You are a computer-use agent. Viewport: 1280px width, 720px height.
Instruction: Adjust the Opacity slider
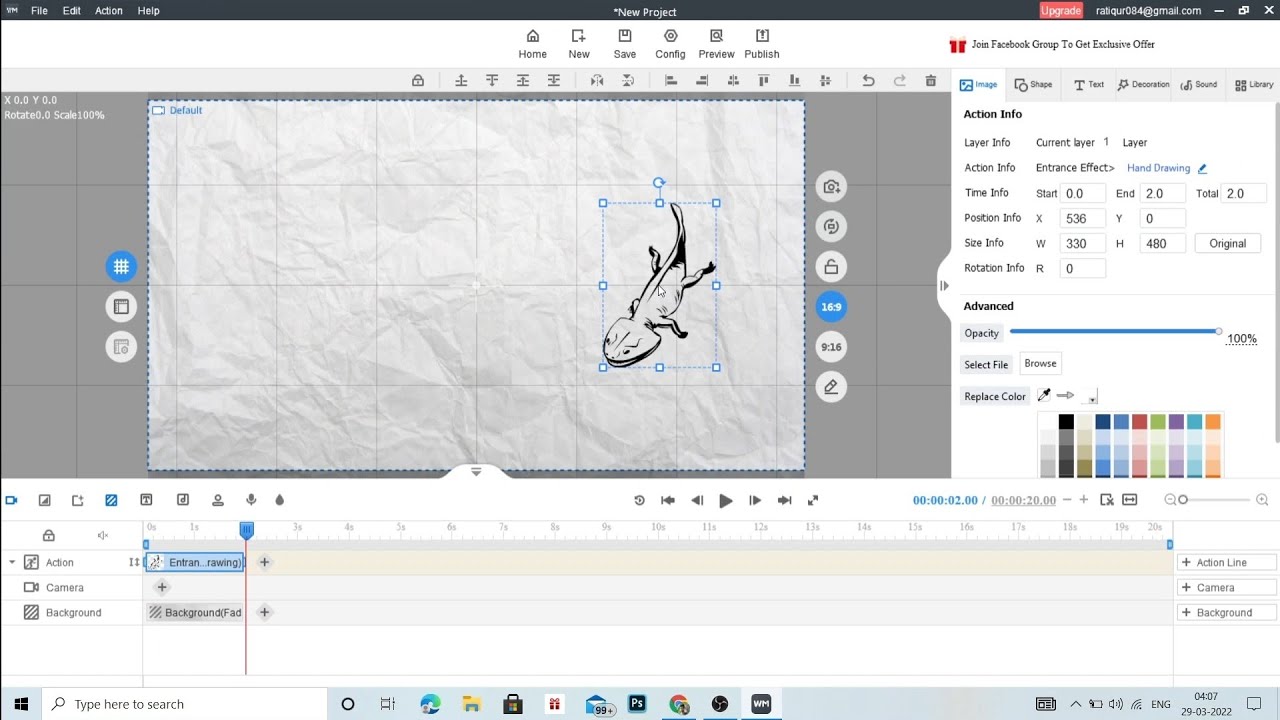tap(1114, 331)
